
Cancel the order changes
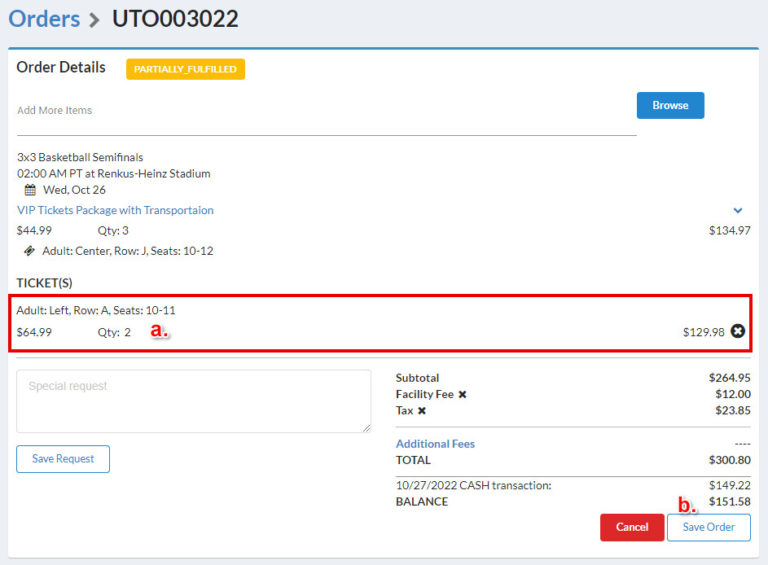tap(632, 527)
